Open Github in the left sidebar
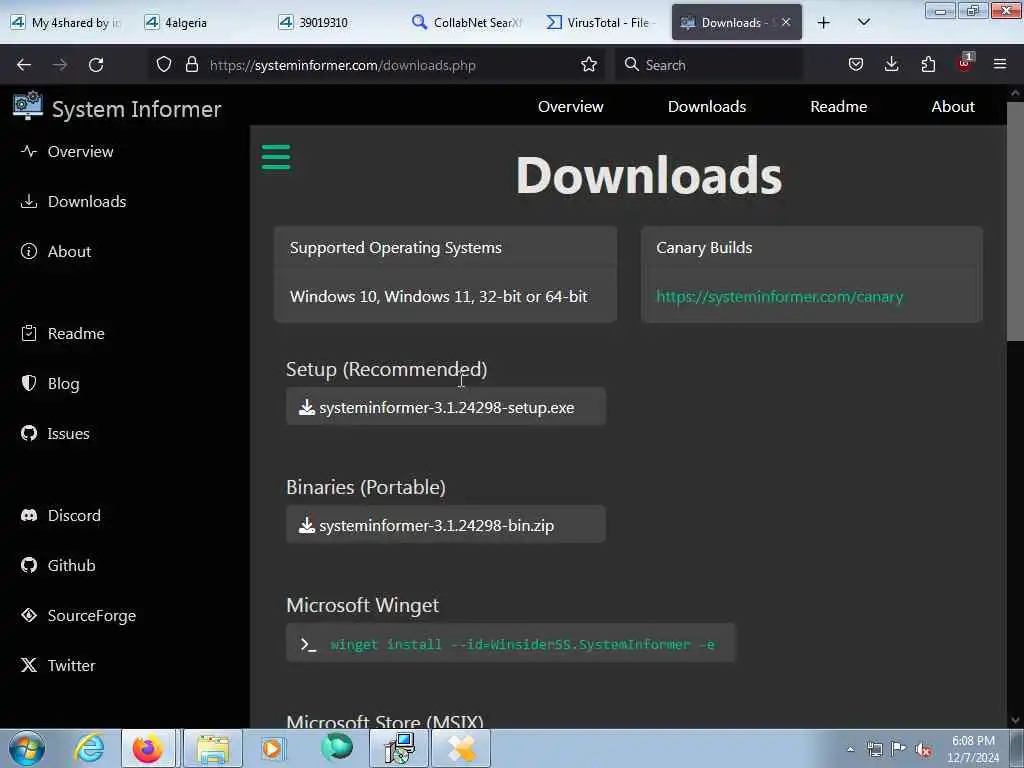 click(x=58, y=566)
